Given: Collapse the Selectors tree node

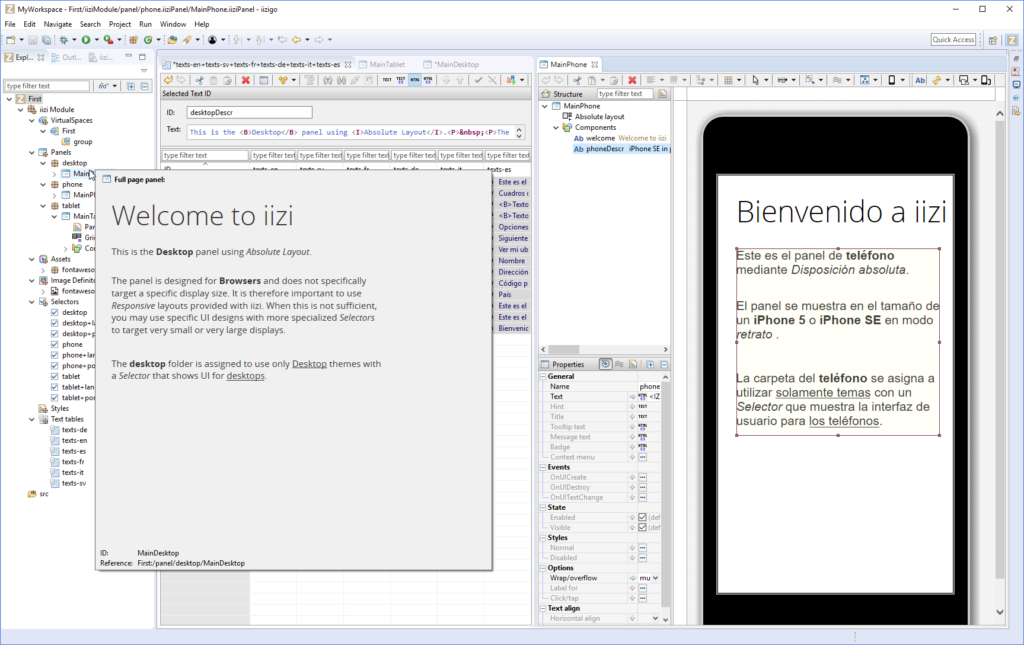Looking at the screenshot, I should 32,301.
